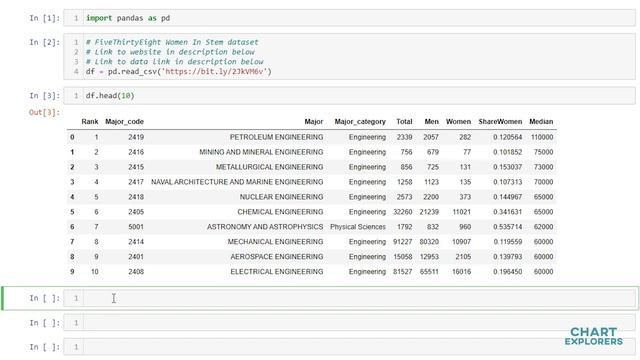
Task: Click the Link to data comment line
Action: point(175,62)
